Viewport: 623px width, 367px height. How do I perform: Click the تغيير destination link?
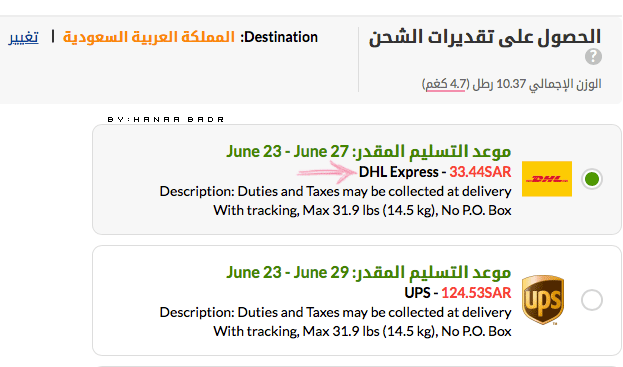pos(23,37)
